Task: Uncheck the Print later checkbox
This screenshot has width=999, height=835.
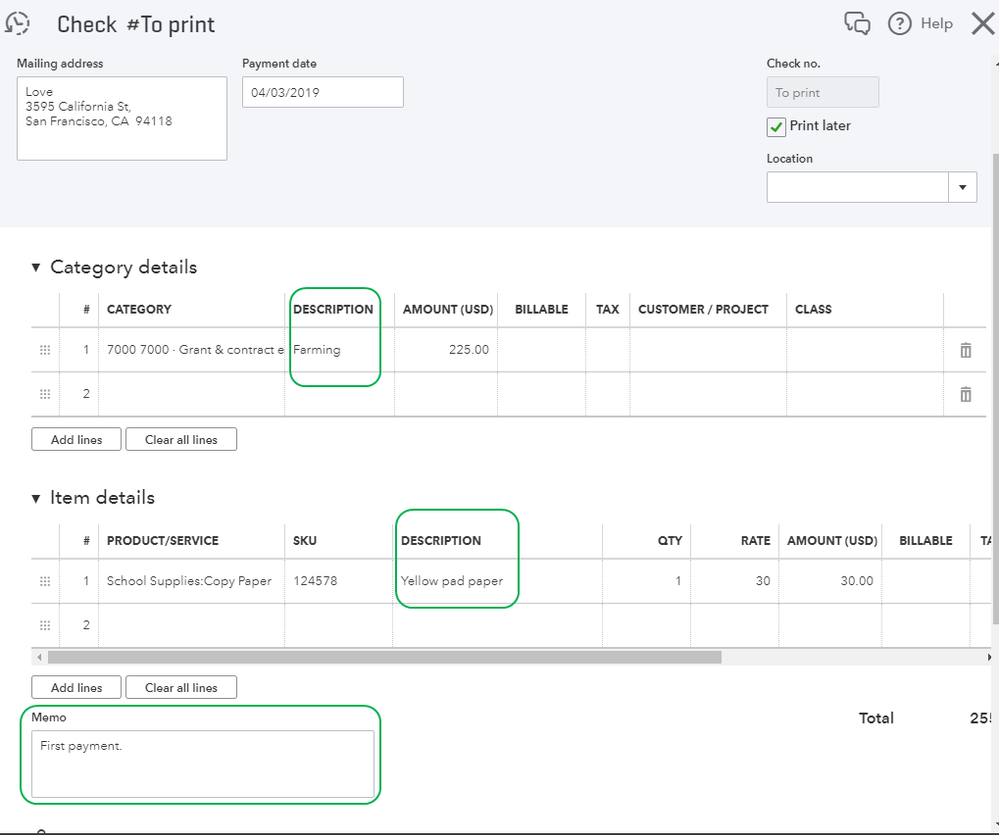Action: pyautogui.click(x=776, y=127)
